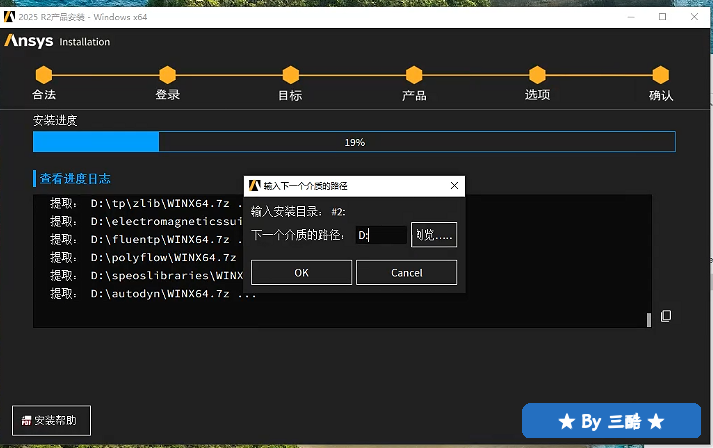The height and width of the screenshot is (448, 713).
Task: Click the 产品 step hexagon
Action: coord(414,75)
